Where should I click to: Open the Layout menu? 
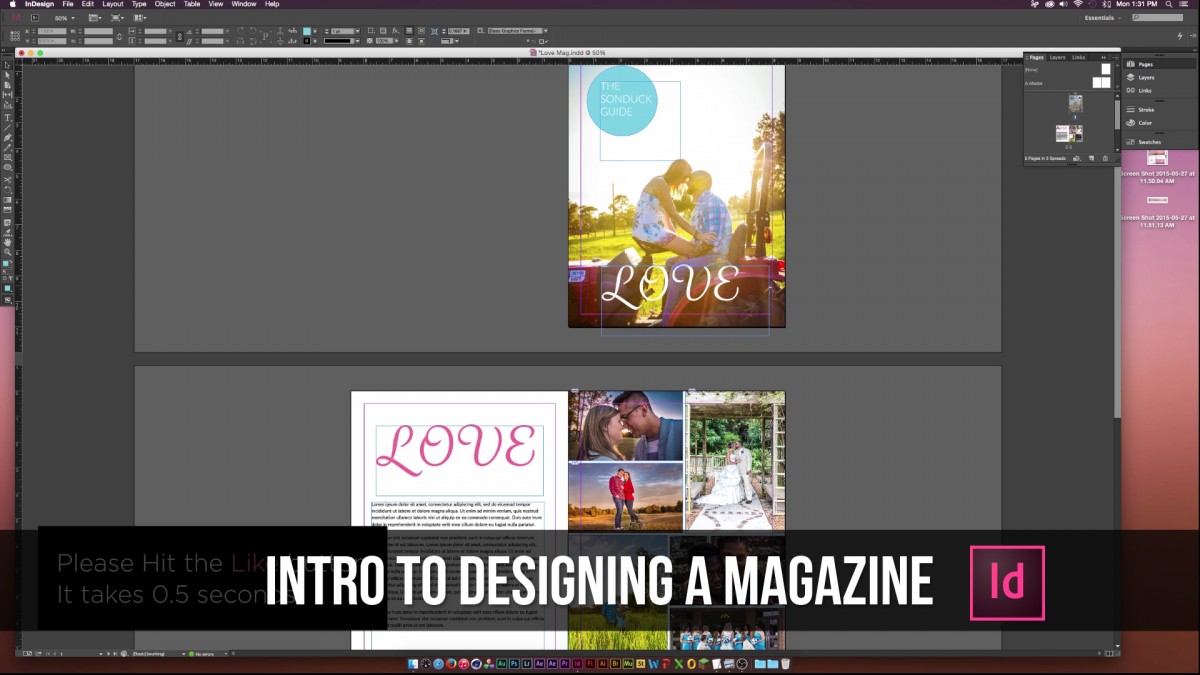(113, 4)
